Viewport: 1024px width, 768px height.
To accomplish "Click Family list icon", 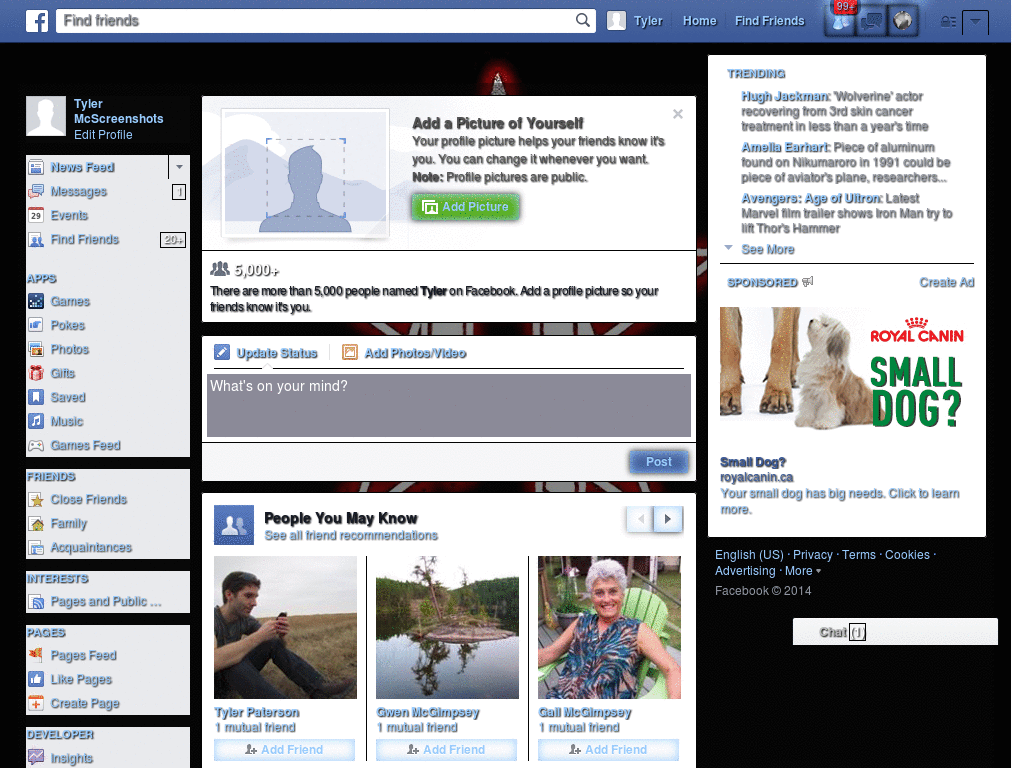I will (x=36, y=524).
